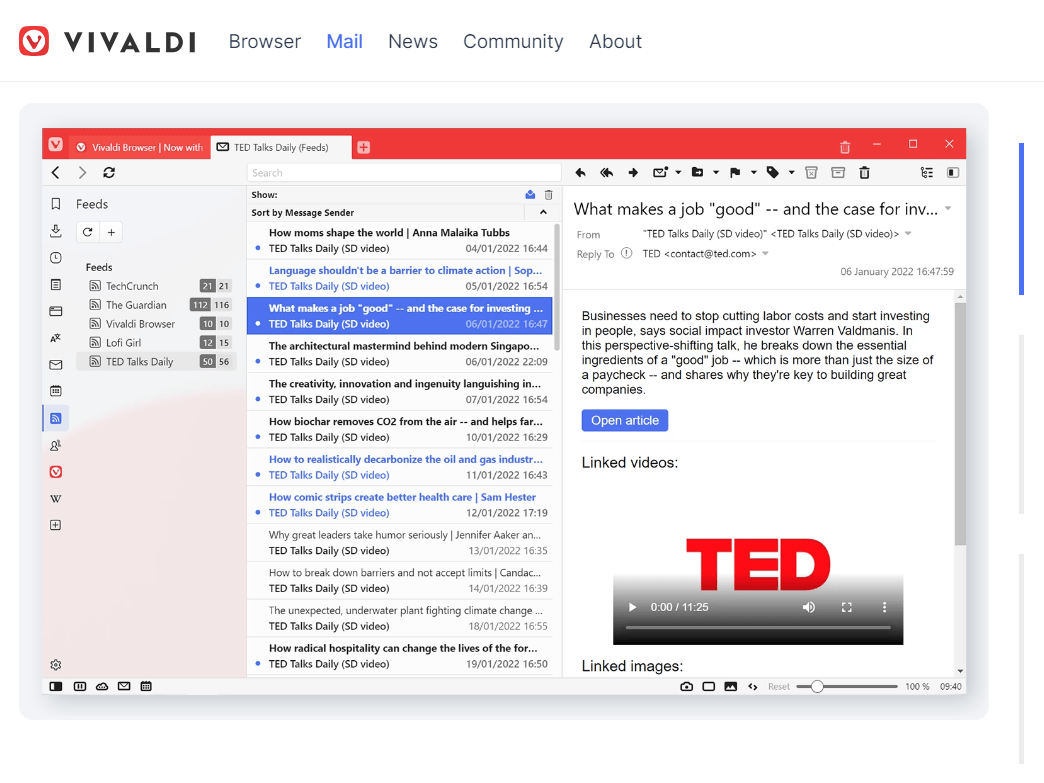Click the Forward message arrow in the mail toolbar
The width and height of the screenshot is (1044, 783).
[633, 172]
